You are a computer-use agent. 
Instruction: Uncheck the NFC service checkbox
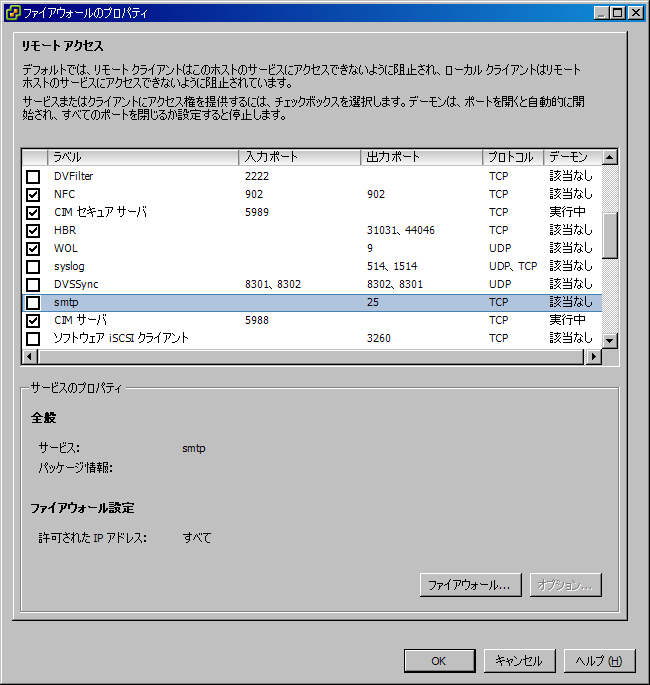(33, 194)
